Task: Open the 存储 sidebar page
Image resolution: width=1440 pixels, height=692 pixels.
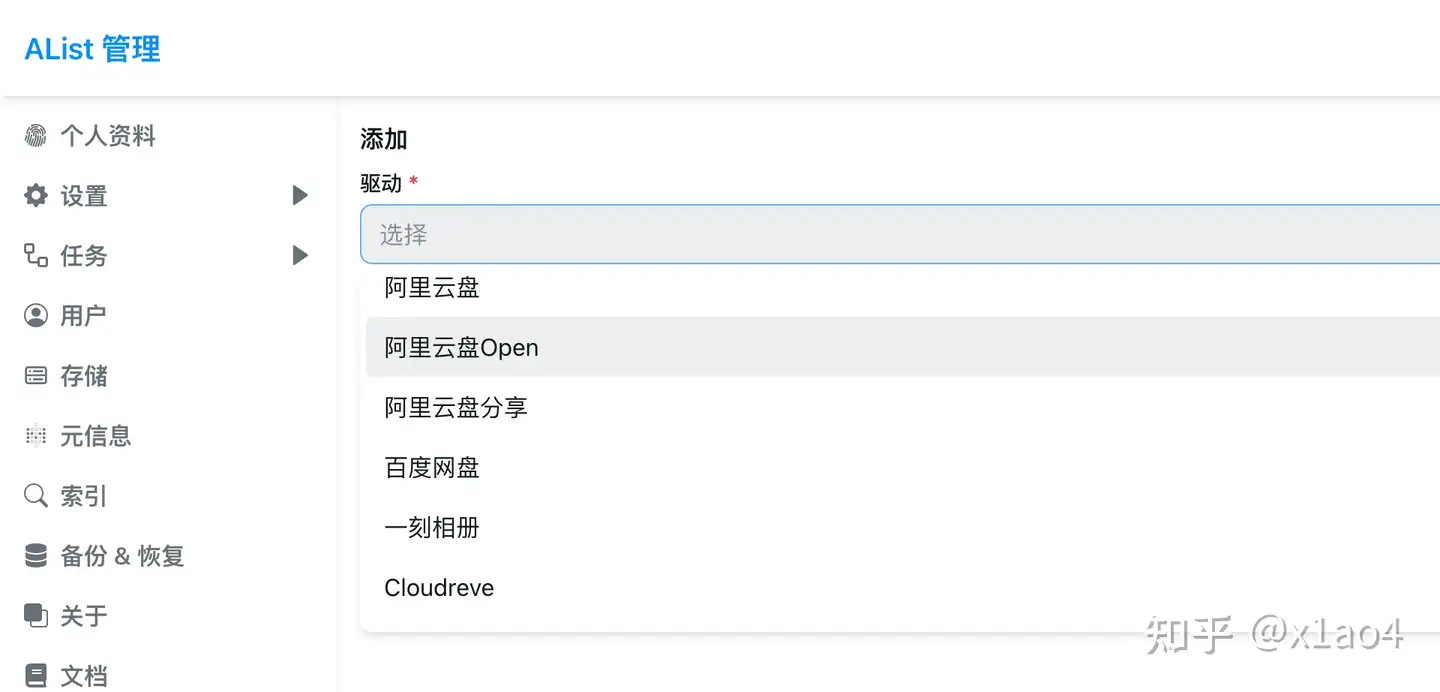Action: click(x=84, y=376)
